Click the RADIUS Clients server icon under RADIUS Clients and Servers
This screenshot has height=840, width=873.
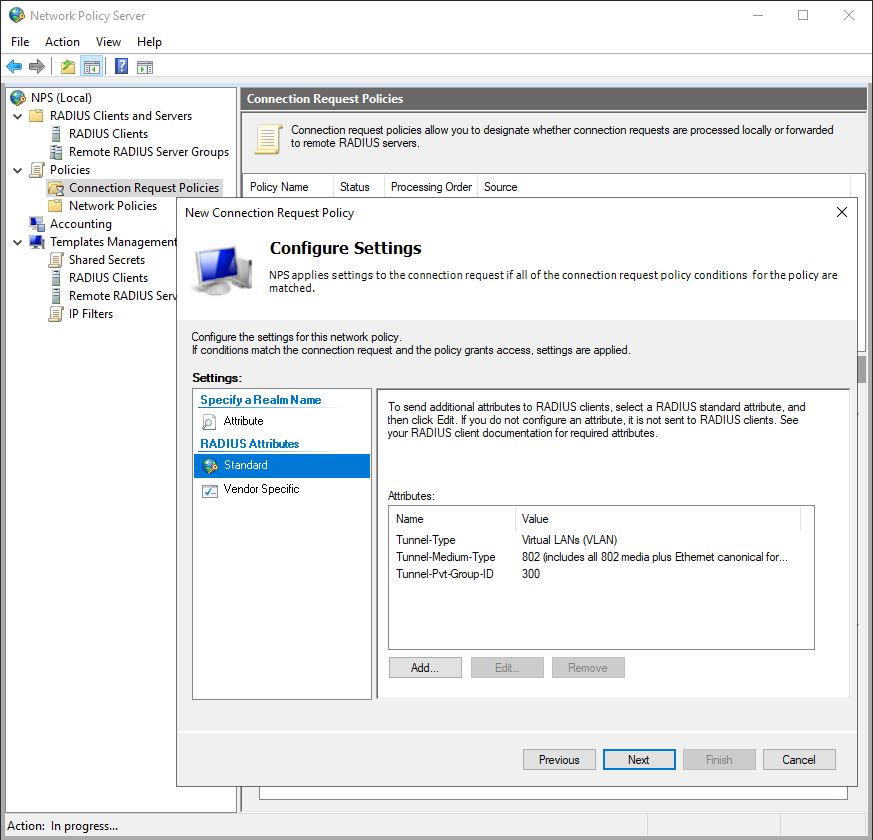(x=56, y=134)
